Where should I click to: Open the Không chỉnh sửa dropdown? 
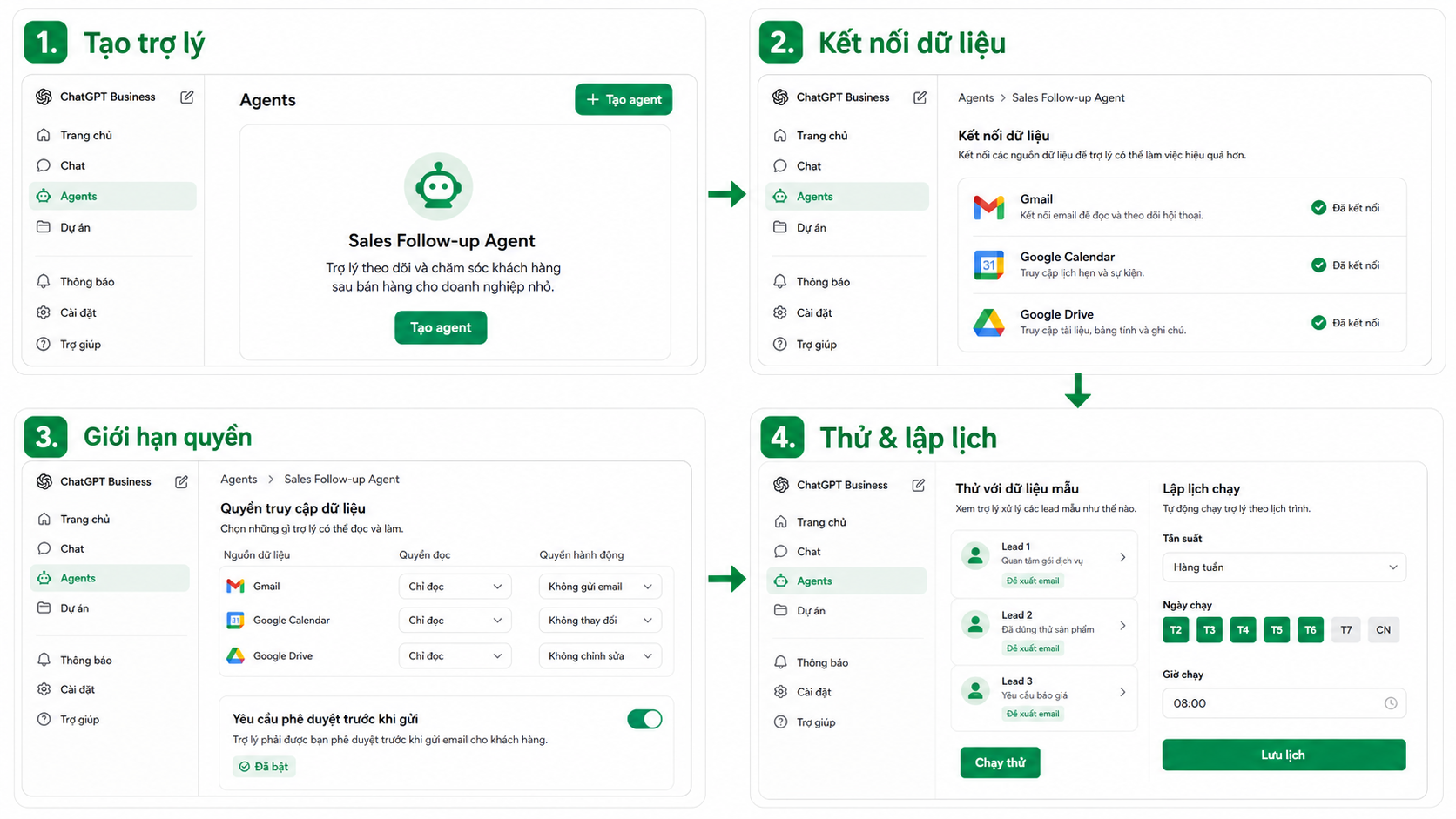tap(600, 655)
